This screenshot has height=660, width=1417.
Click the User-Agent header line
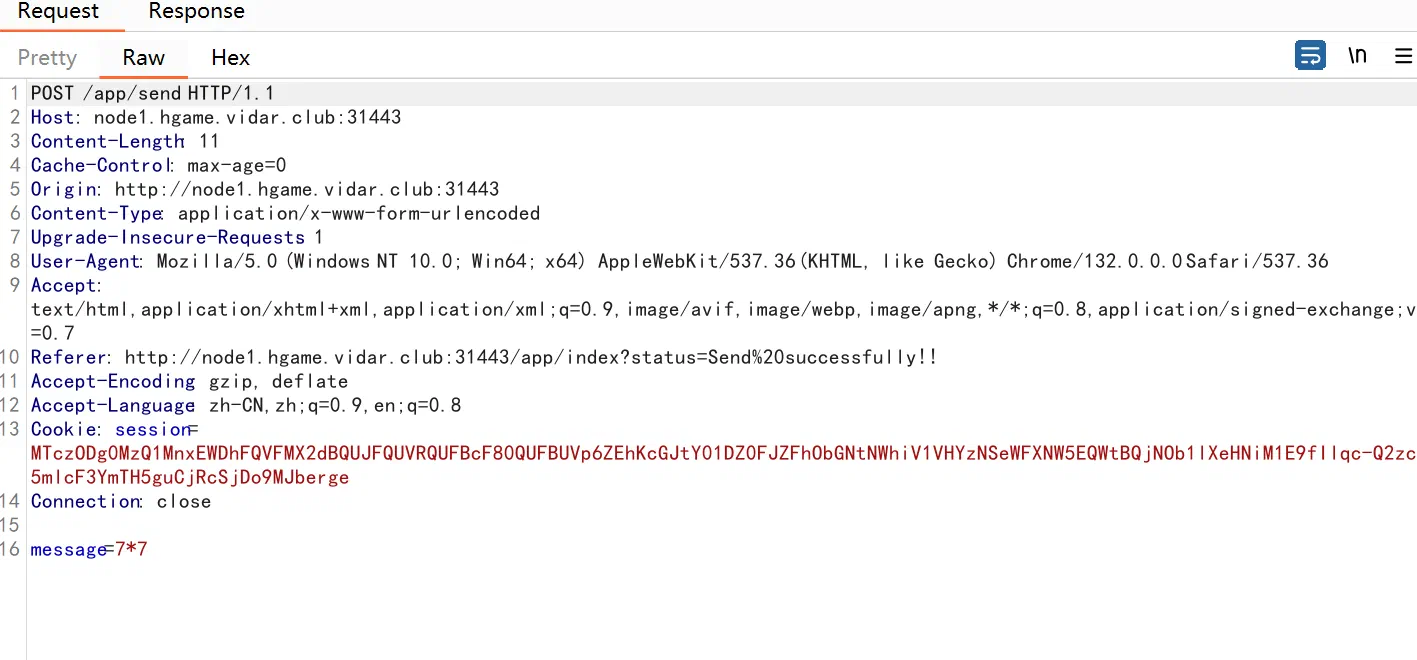point(680,261)
